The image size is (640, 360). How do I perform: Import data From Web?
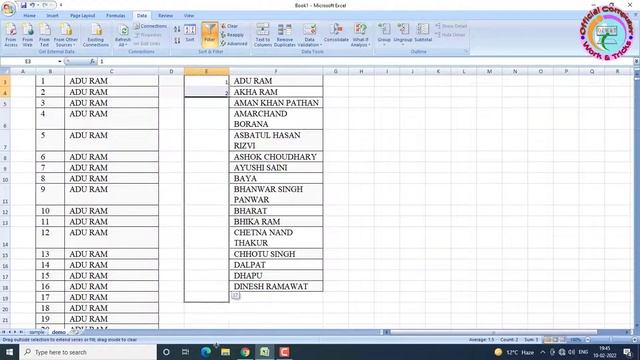(x=27, y=35)
